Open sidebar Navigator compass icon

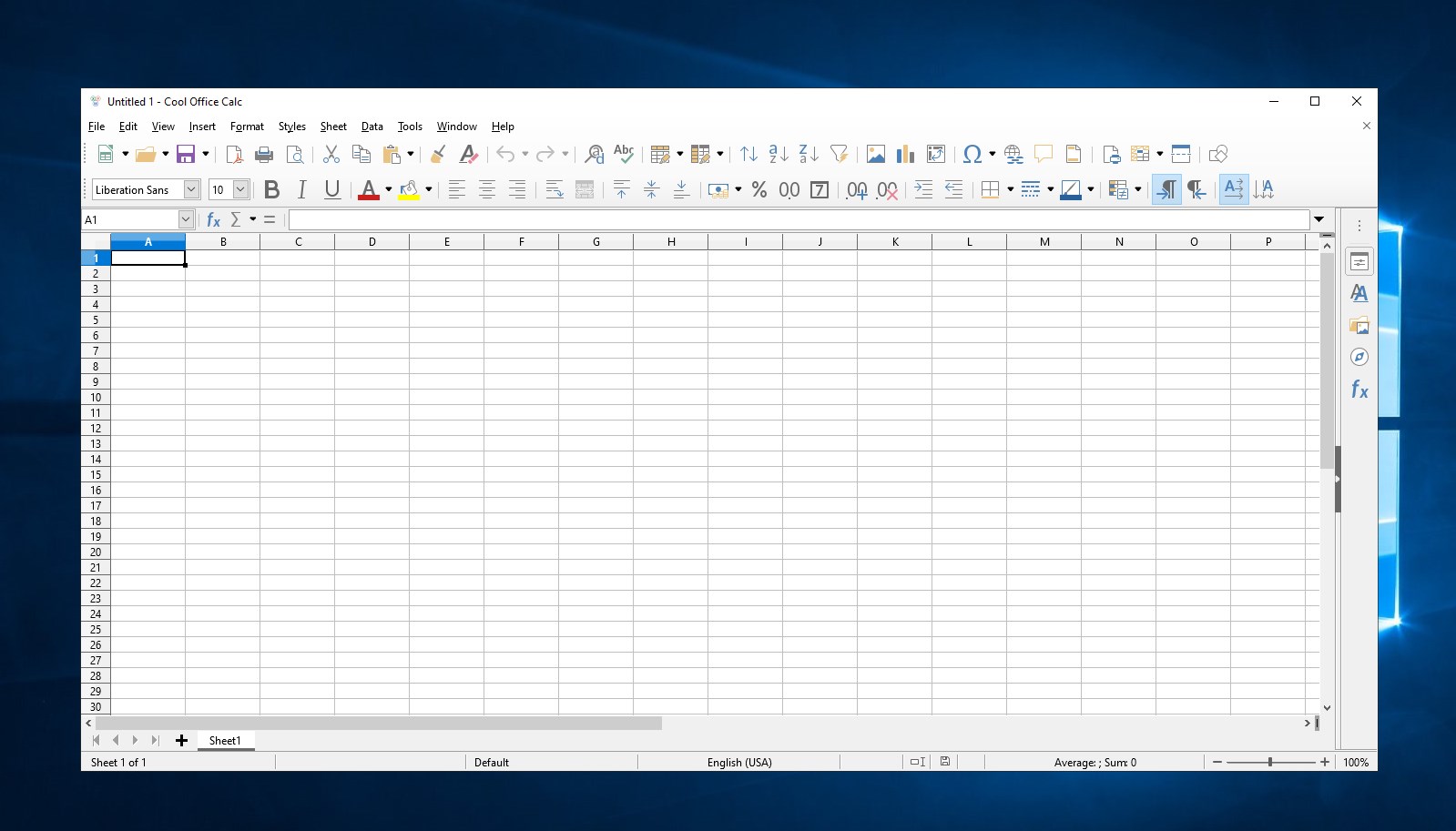(1359, 357)
